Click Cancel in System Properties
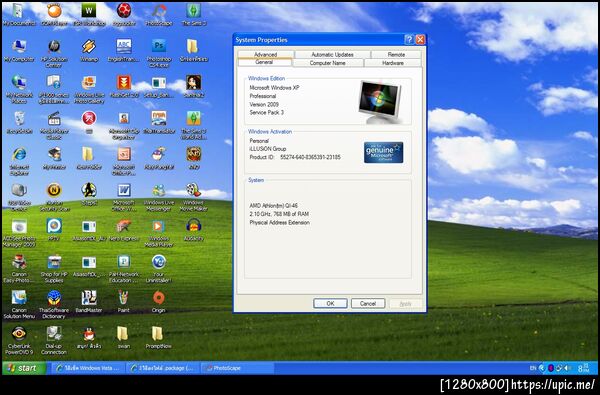Image resolution: width=600 pixels, height=395 pixels. (368, 304)
